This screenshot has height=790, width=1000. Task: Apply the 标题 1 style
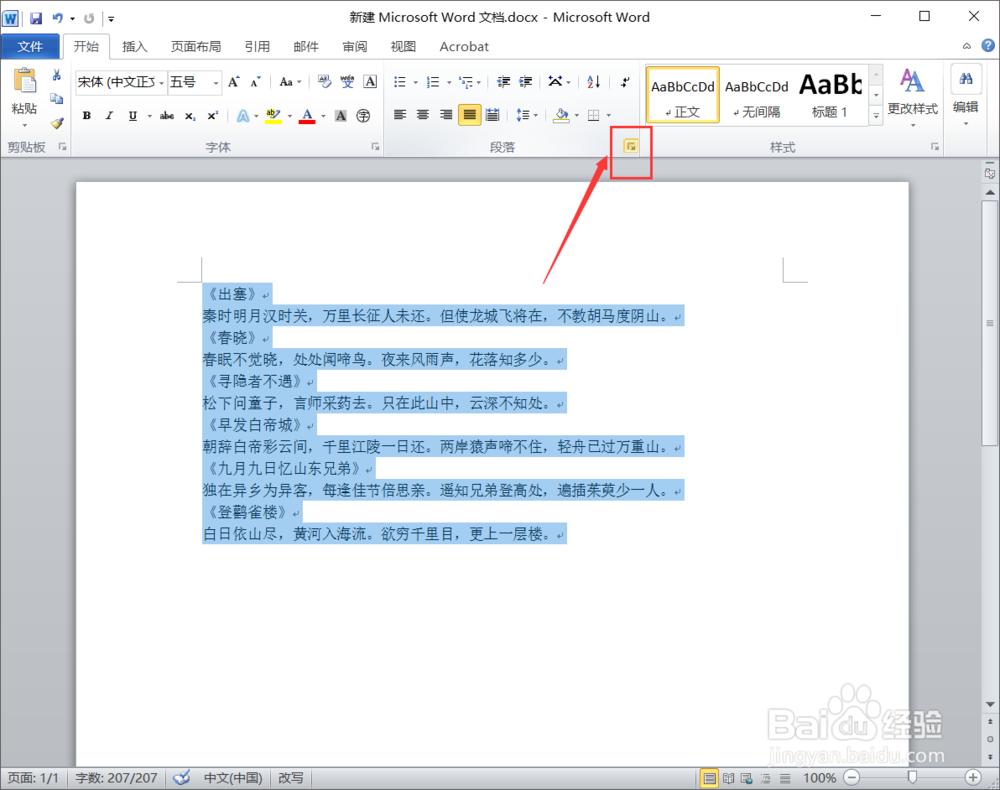pos(830,94)
